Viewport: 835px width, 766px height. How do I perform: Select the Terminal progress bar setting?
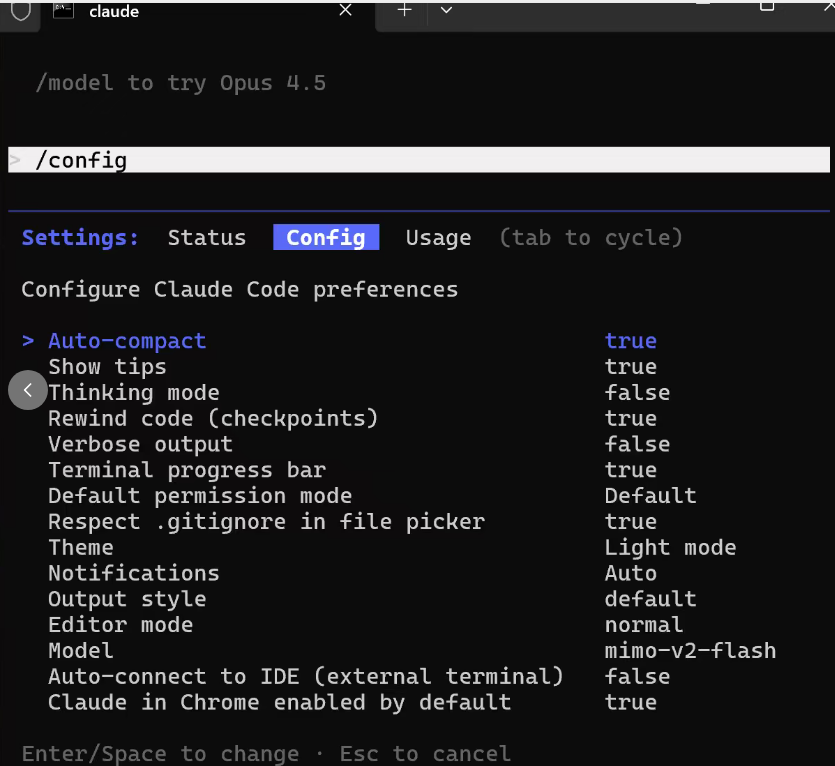pos(187,470)
